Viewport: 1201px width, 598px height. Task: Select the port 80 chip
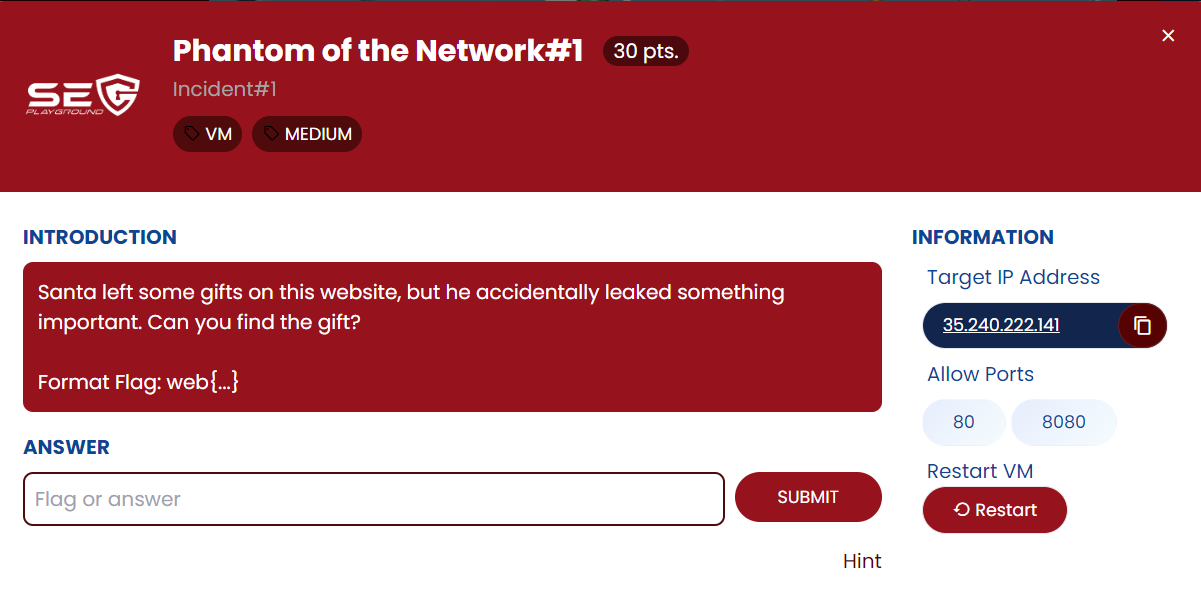pos(963,422)
